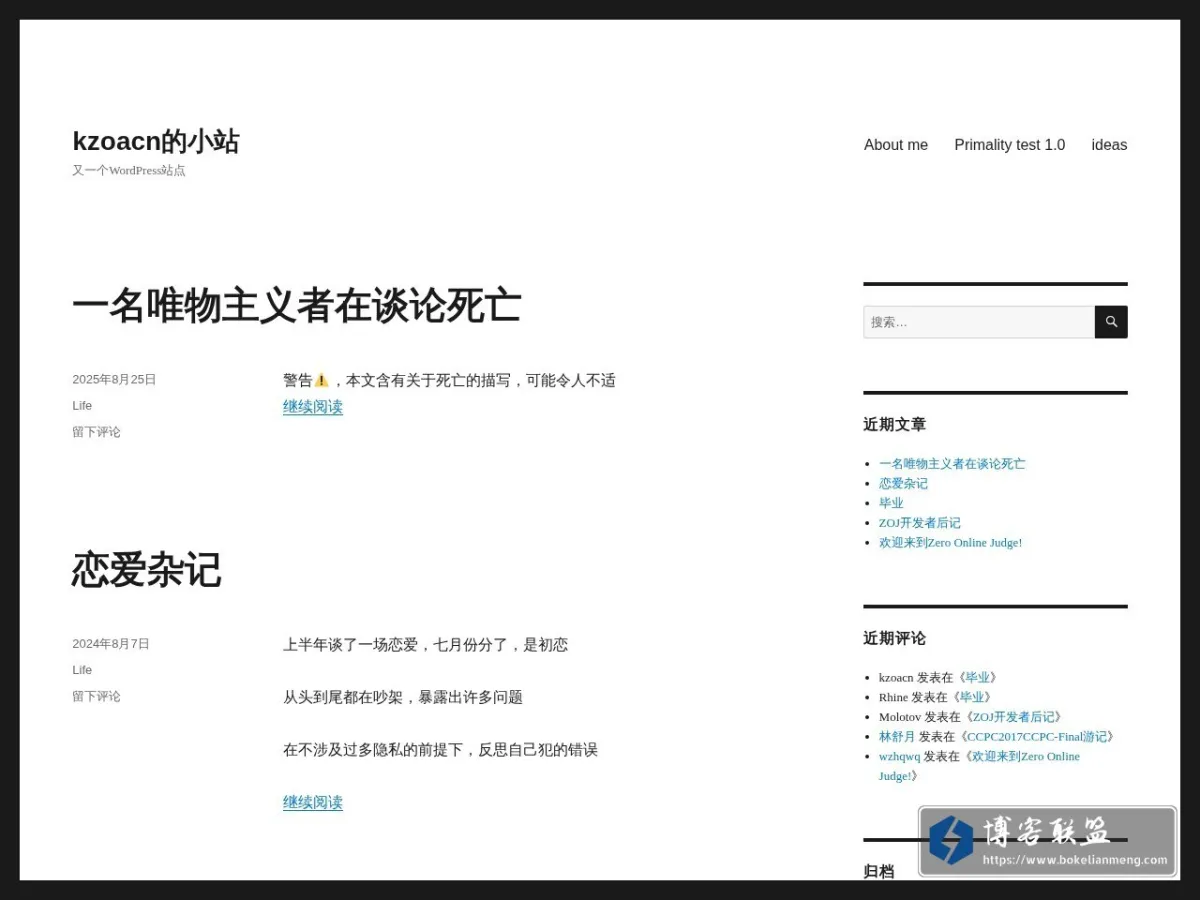Open recent article ZOJ开发者后记
Viewport: 1200px width, 900px height.
(920, 522)
